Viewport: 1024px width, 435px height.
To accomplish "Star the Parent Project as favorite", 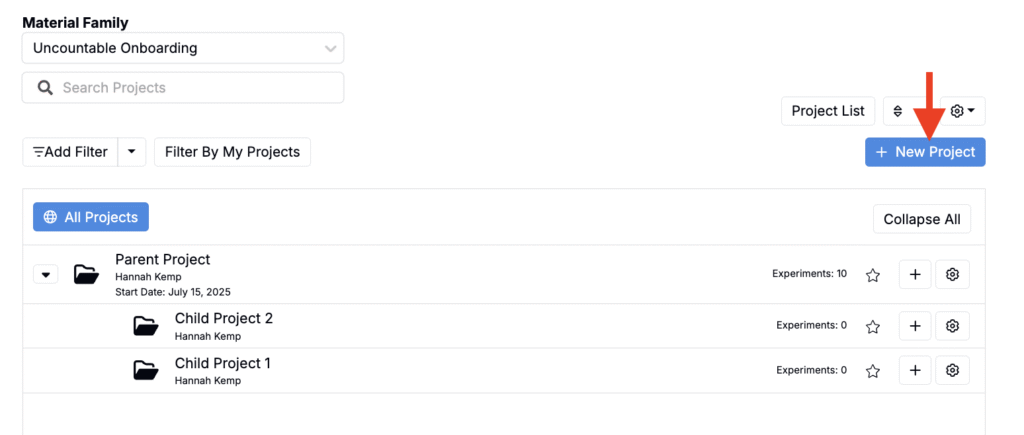I will coord(873,275).
